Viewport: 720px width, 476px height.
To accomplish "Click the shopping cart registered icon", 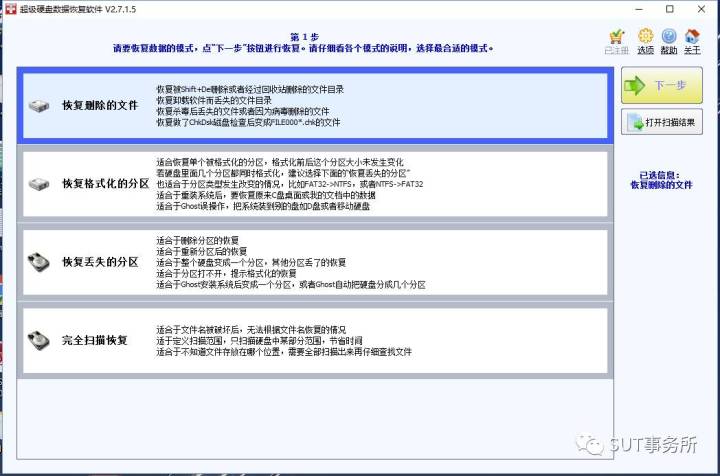I will [616, 37].
